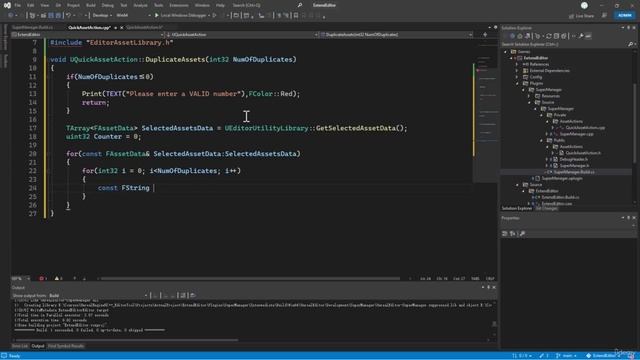640x360 pixels.
Task: Open the Edit menu
Action: (x=31, y=5)
